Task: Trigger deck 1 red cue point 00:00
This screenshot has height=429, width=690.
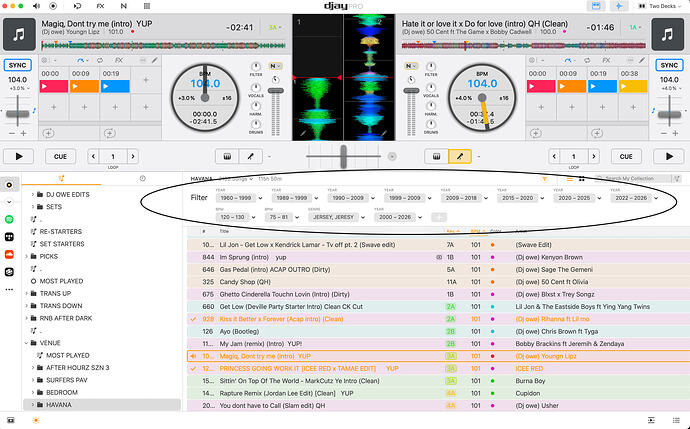Action: point(54,86)
